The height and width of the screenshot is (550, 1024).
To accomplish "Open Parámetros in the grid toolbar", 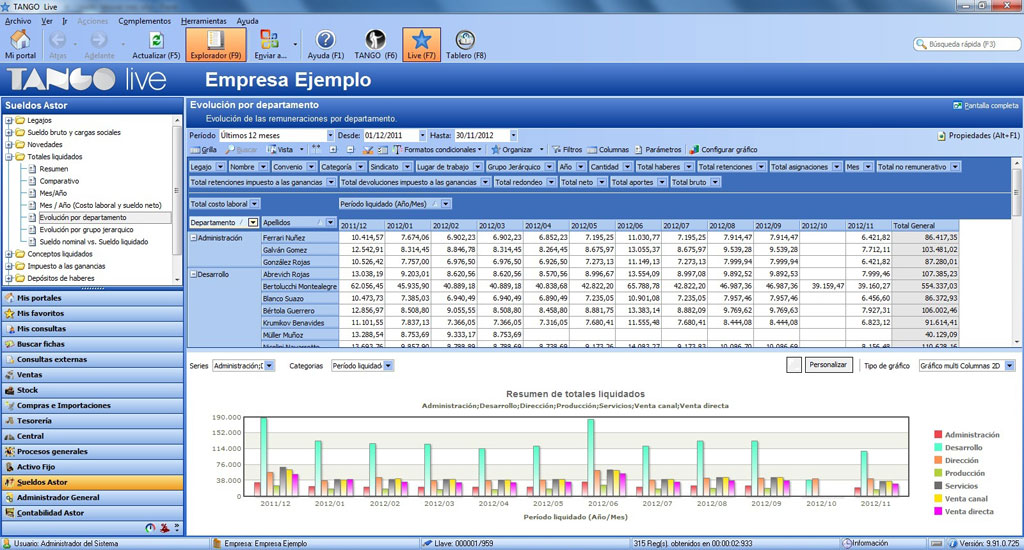I will pos(658,150).
